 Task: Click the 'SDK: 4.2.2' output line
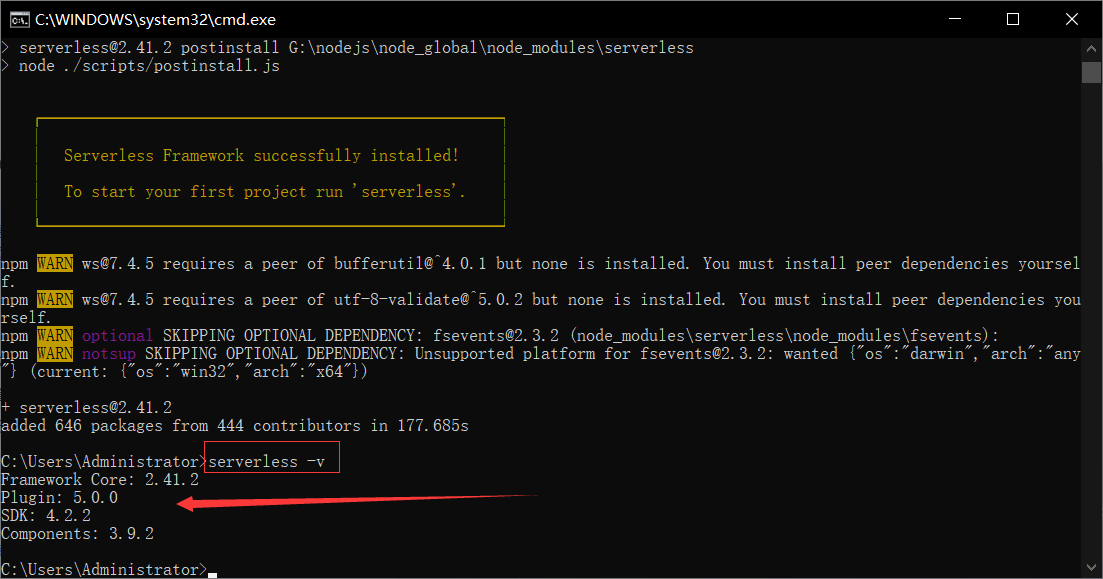[45, 515]
